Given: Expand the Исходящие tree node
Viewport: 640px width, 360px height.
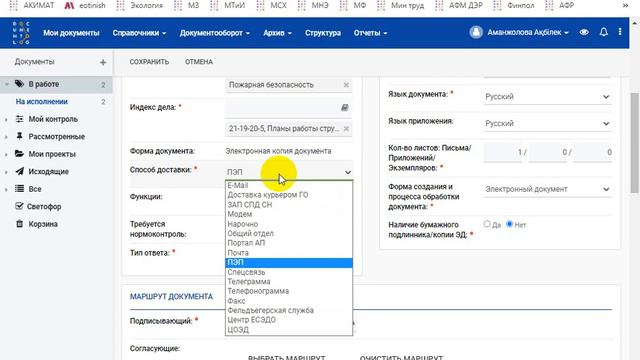Looking at the screenshot, I should [6, 172].
